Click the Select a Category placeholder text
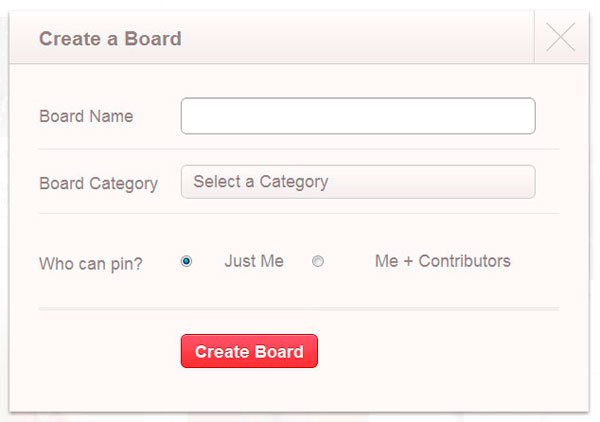Viewport: 600px width, 422px height. tap(260, 182)
